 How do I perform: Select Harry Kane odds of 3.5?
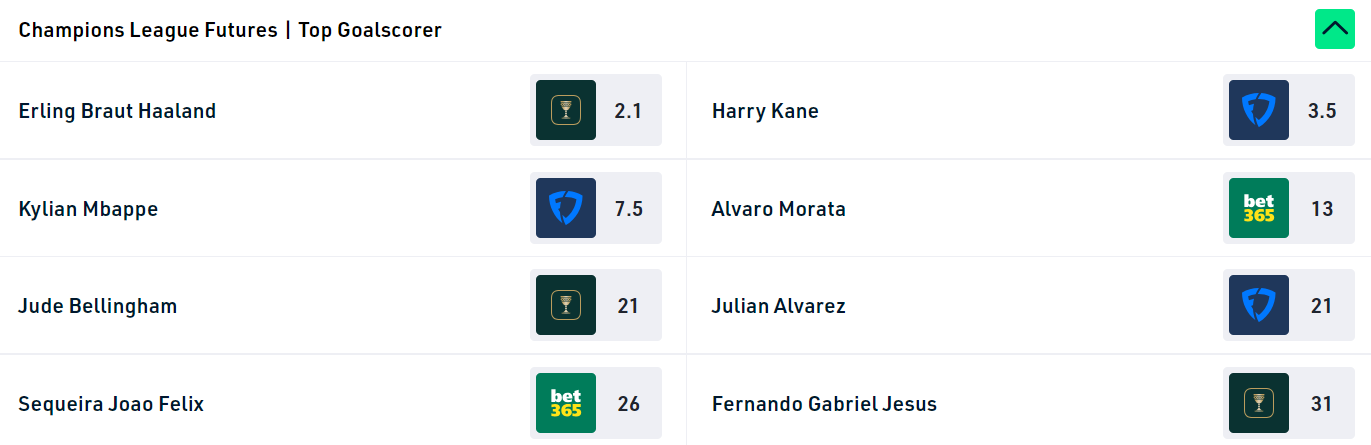pyautogui.click(x=1322, y=110)
